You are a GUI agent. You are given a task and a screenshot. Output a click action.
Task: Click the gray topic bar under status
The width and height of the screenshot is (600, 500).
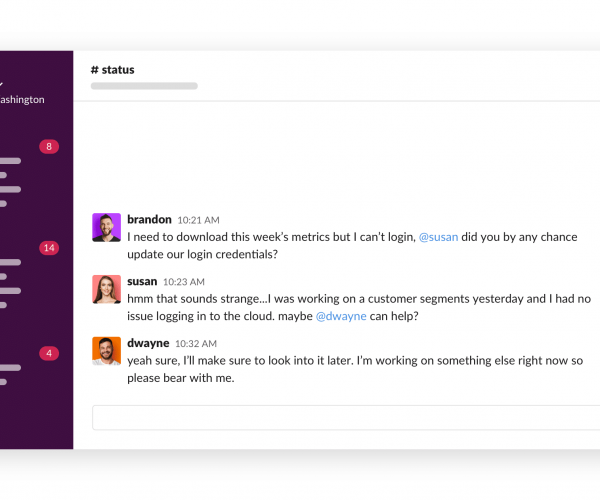pos(144,86)
